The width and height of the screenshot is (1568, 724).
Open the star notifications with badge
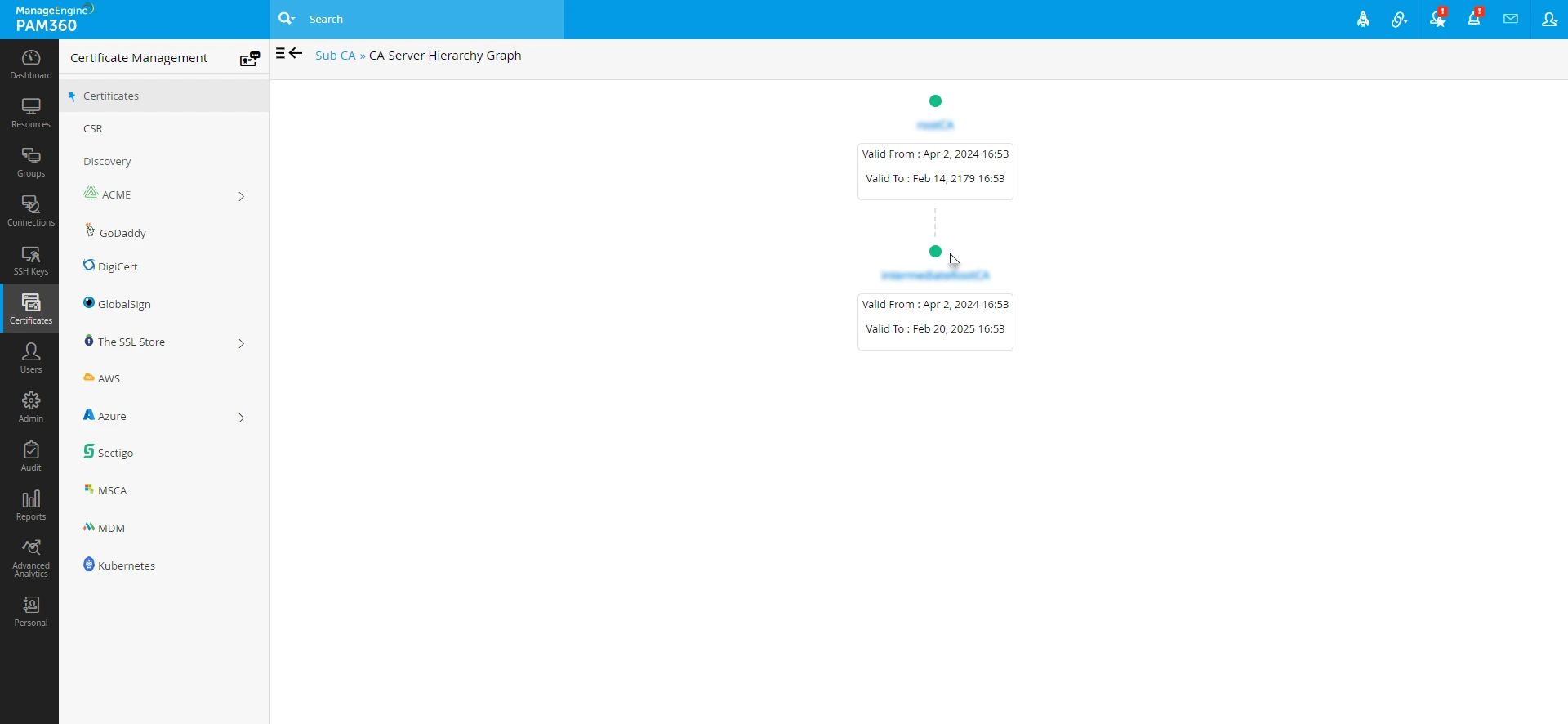click(1438, 18)
